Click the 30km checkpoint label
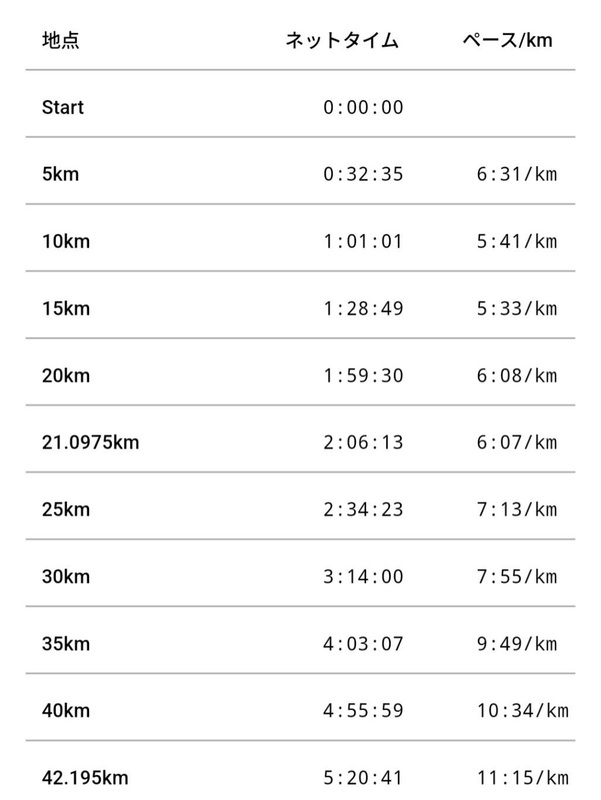Screen dimensions: 601x800 pos(66,576)
